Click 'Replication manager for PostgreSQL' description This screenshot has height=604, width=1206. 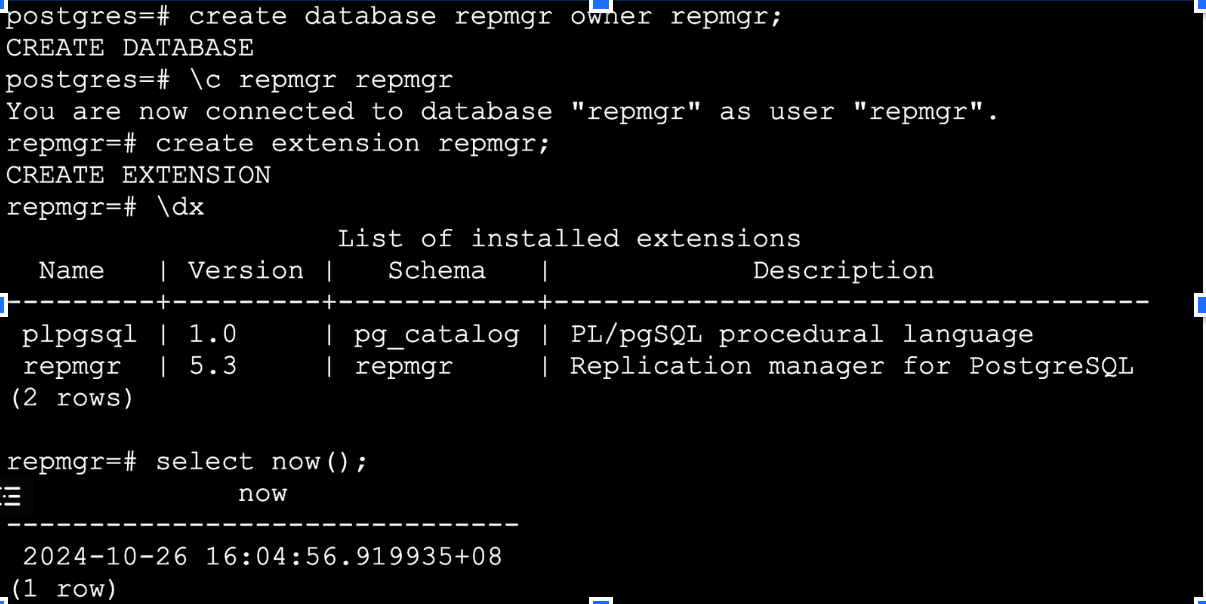851,367
